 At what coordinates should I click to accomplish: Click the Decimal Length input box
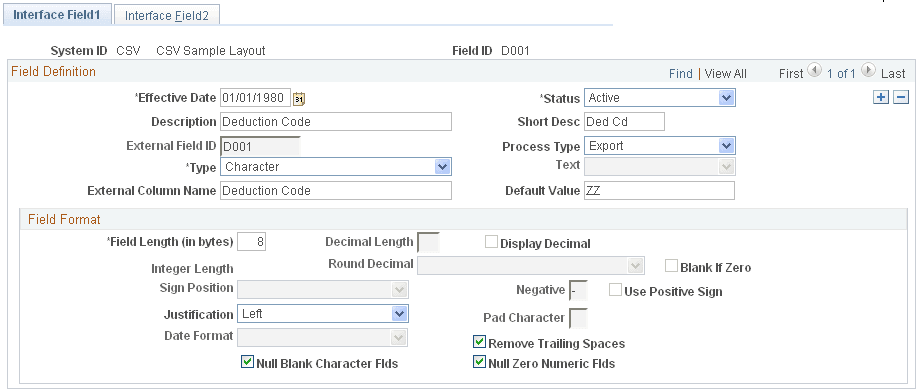[428, 242]
